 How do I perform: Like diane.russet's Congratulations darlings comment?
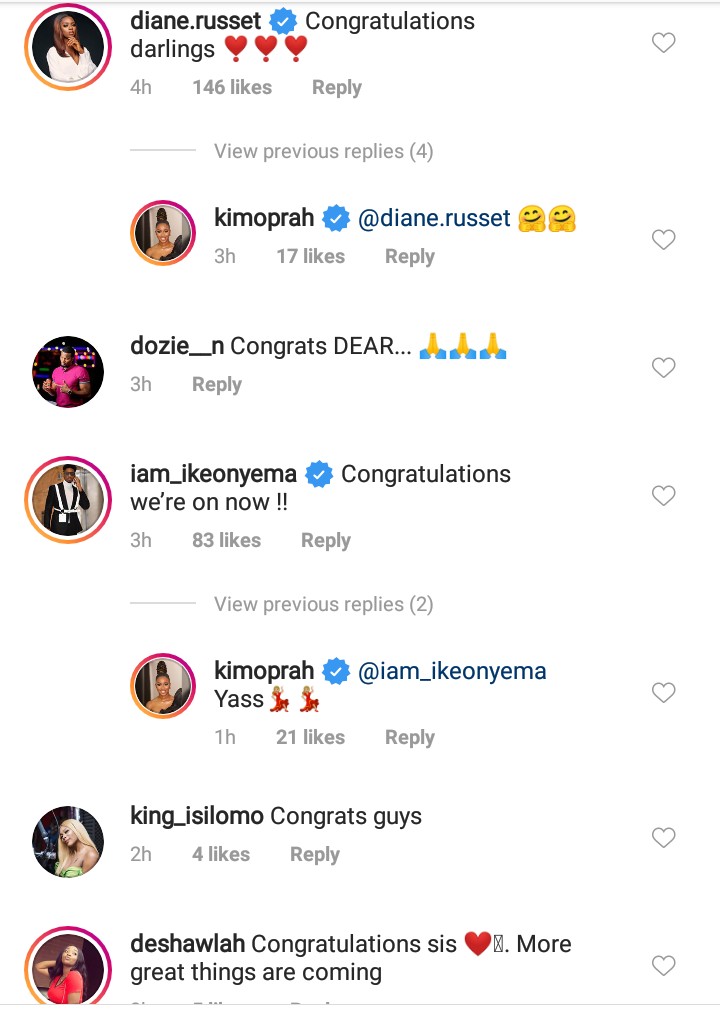663,43
